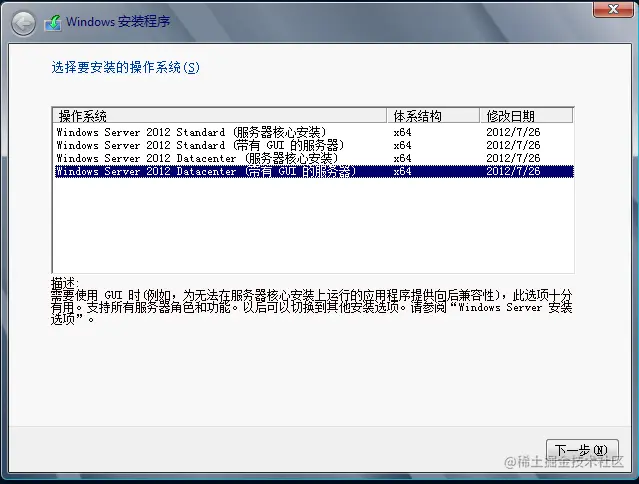Click x64 in the Datacenter 服务器核心安装 row
Image resolution: width=639 pixels, height=484 pixels.
coord(402,158)
